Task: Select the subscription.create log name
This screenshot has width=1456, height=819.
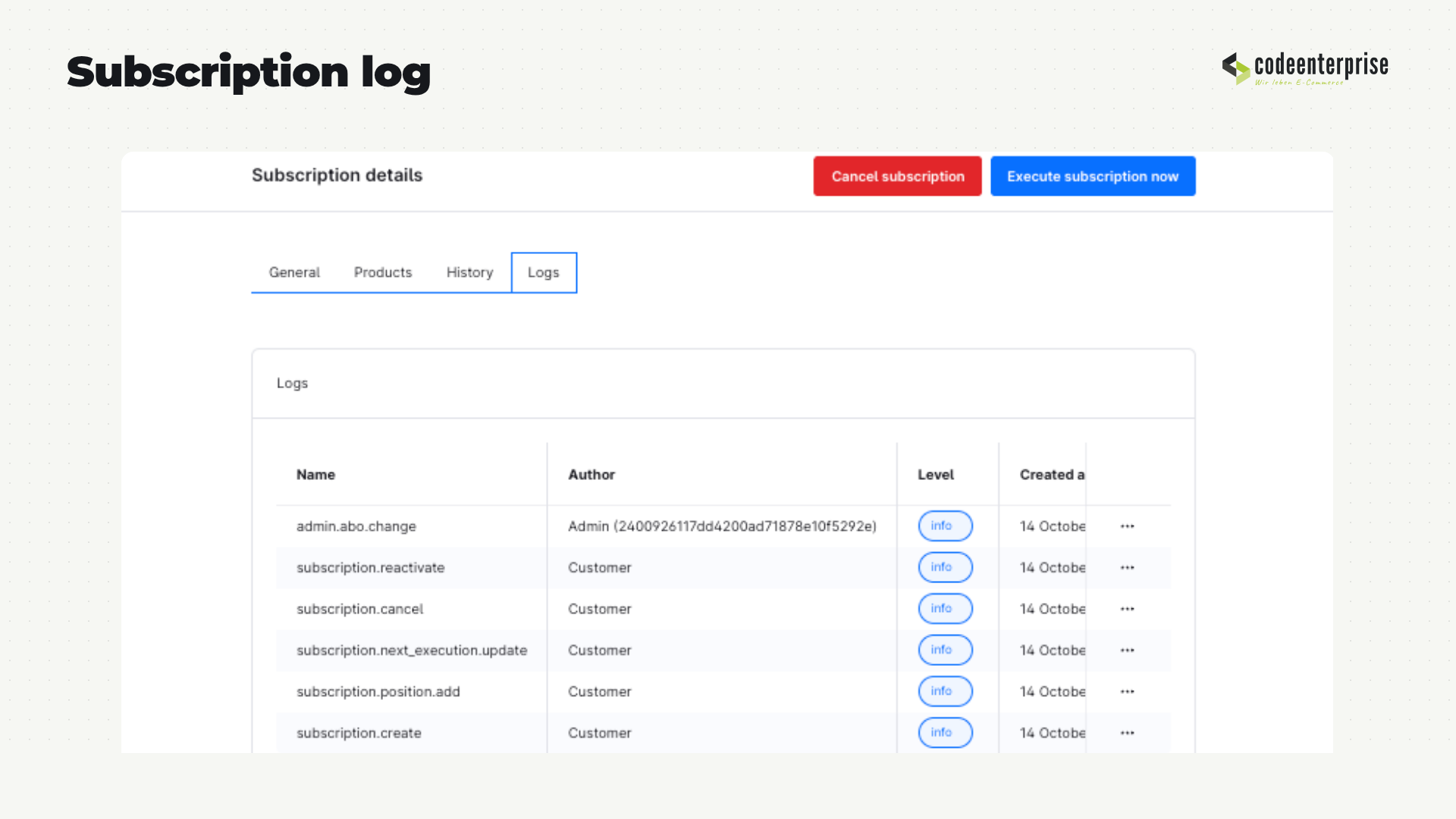Action: coord(359,733)
